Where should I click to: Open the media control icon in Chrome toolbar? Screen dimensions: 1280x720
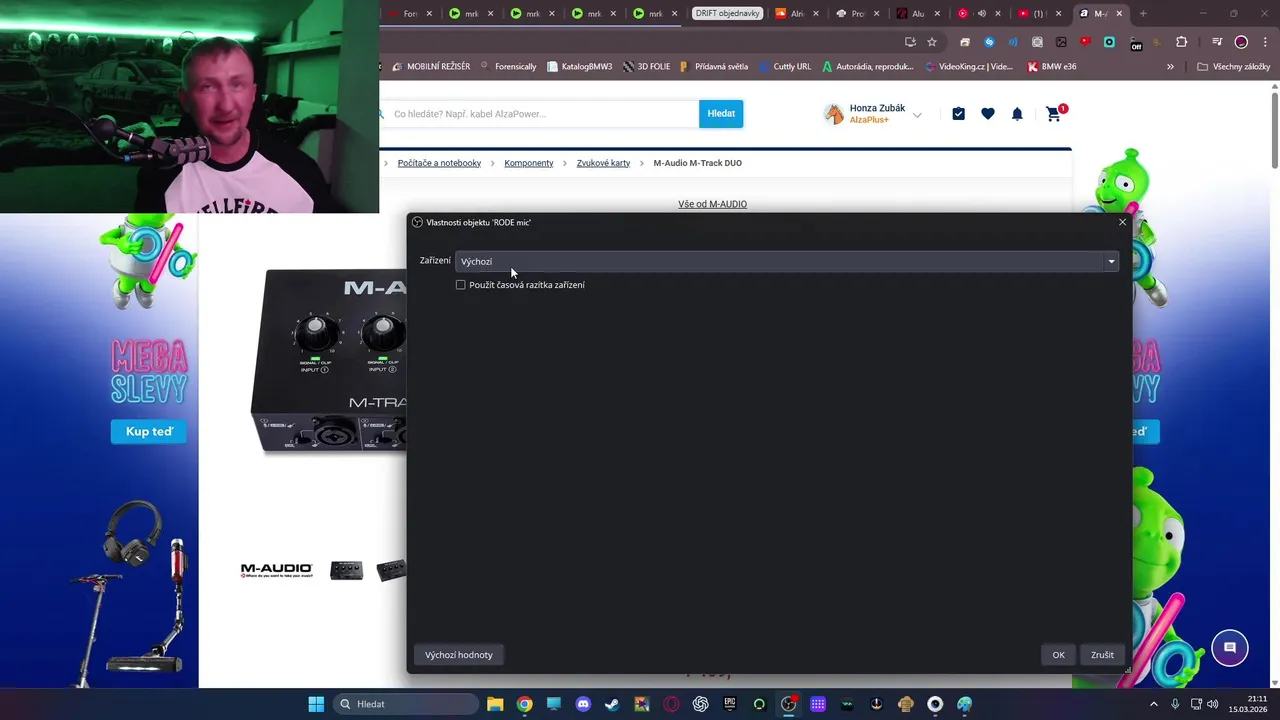point(1217,42)
